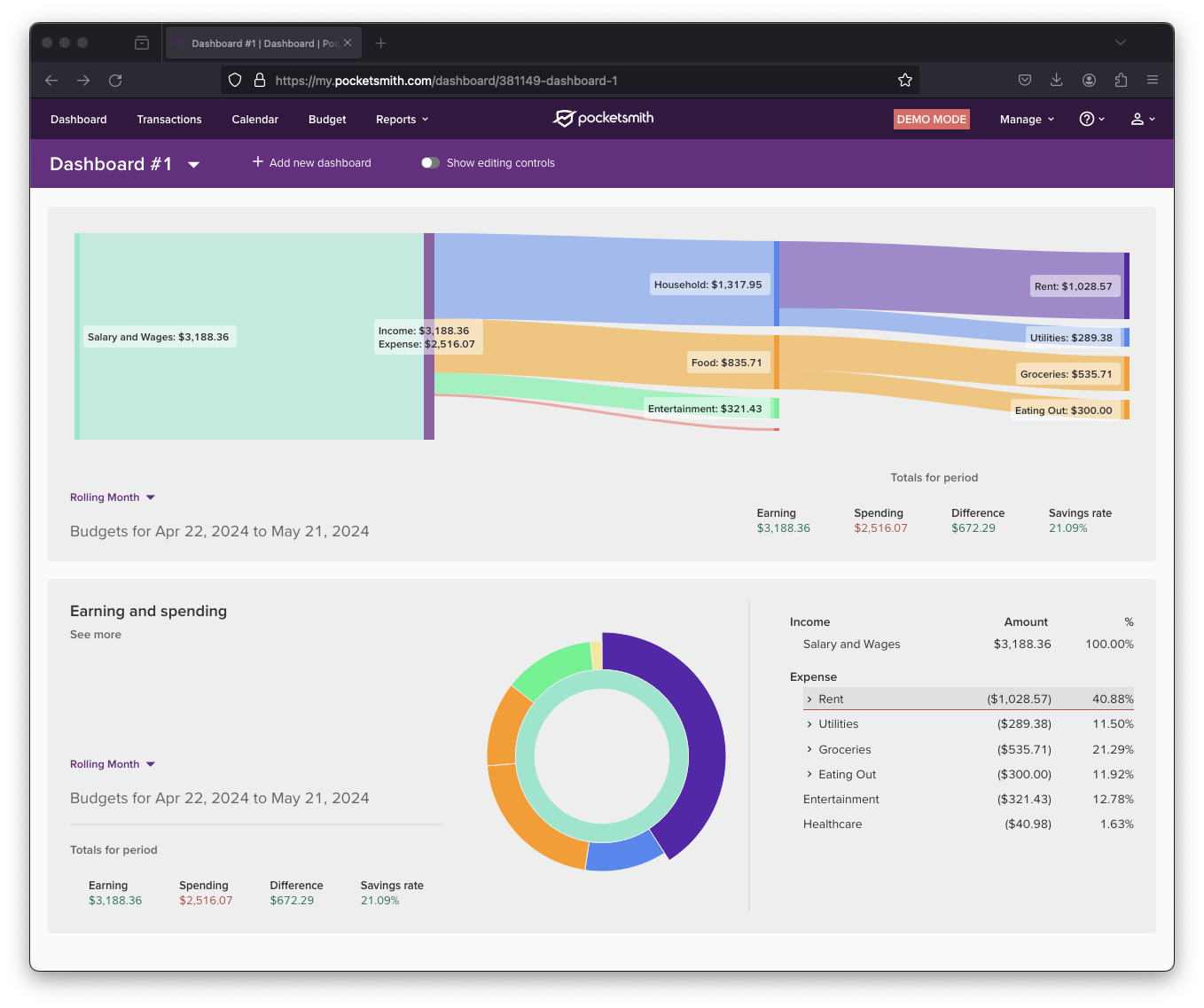
Task: Open the Dashboard #1 dropdown arrow
Action: [193, 165]
